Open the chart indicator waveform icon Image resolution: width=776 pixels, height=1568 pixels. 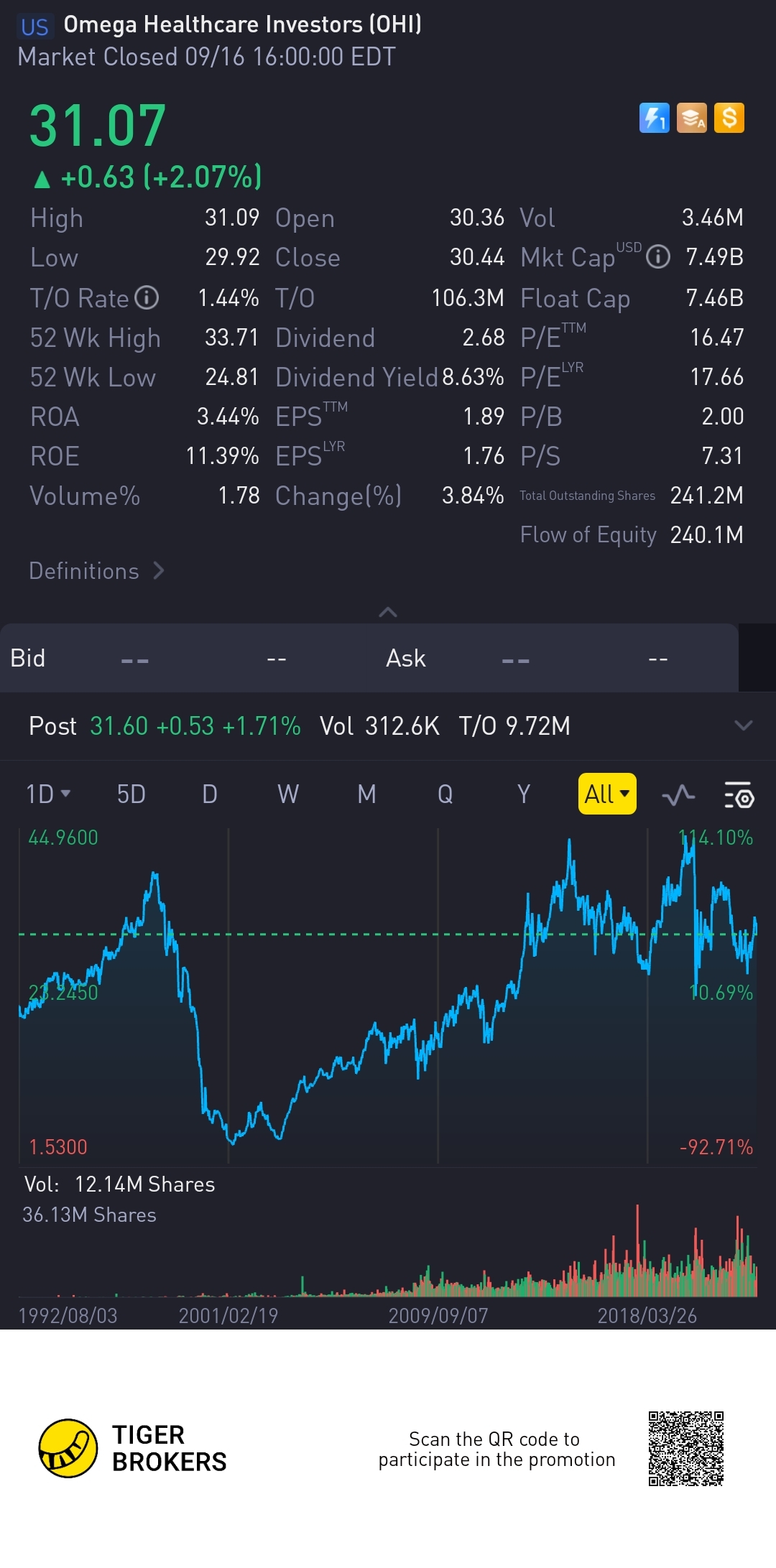point(678,794)
